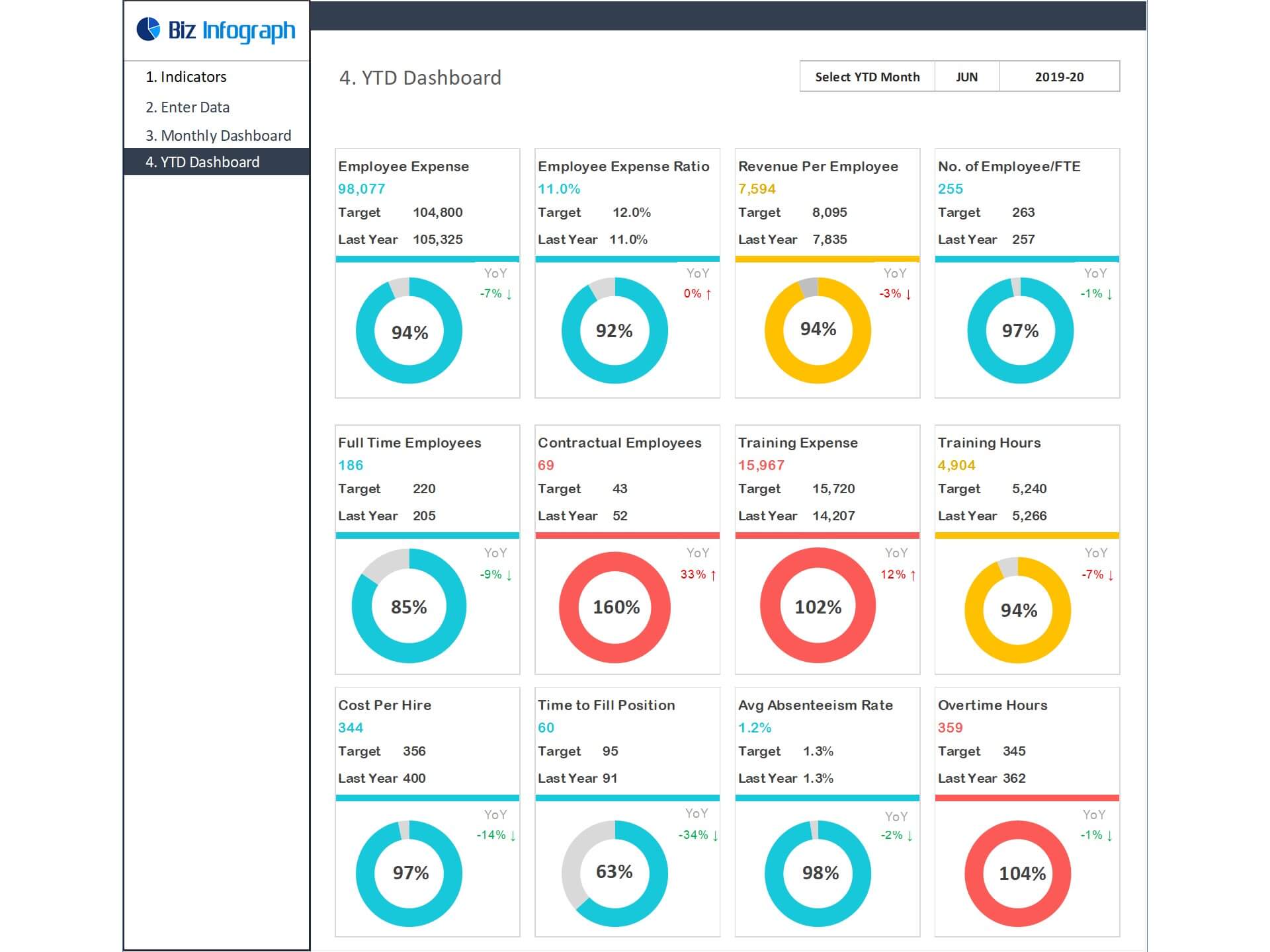
Task: Click the Training Expense 102% donut
Action: click(x=818, y=606)
